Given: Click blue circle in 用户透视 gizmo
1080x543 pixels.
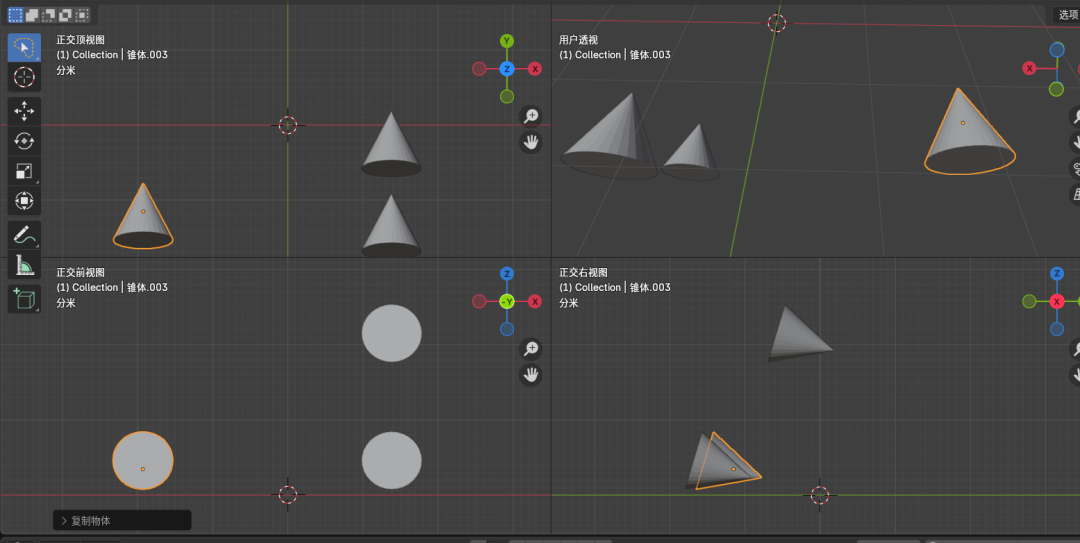Looking at the screenshot, I should tap(1057, 50).
